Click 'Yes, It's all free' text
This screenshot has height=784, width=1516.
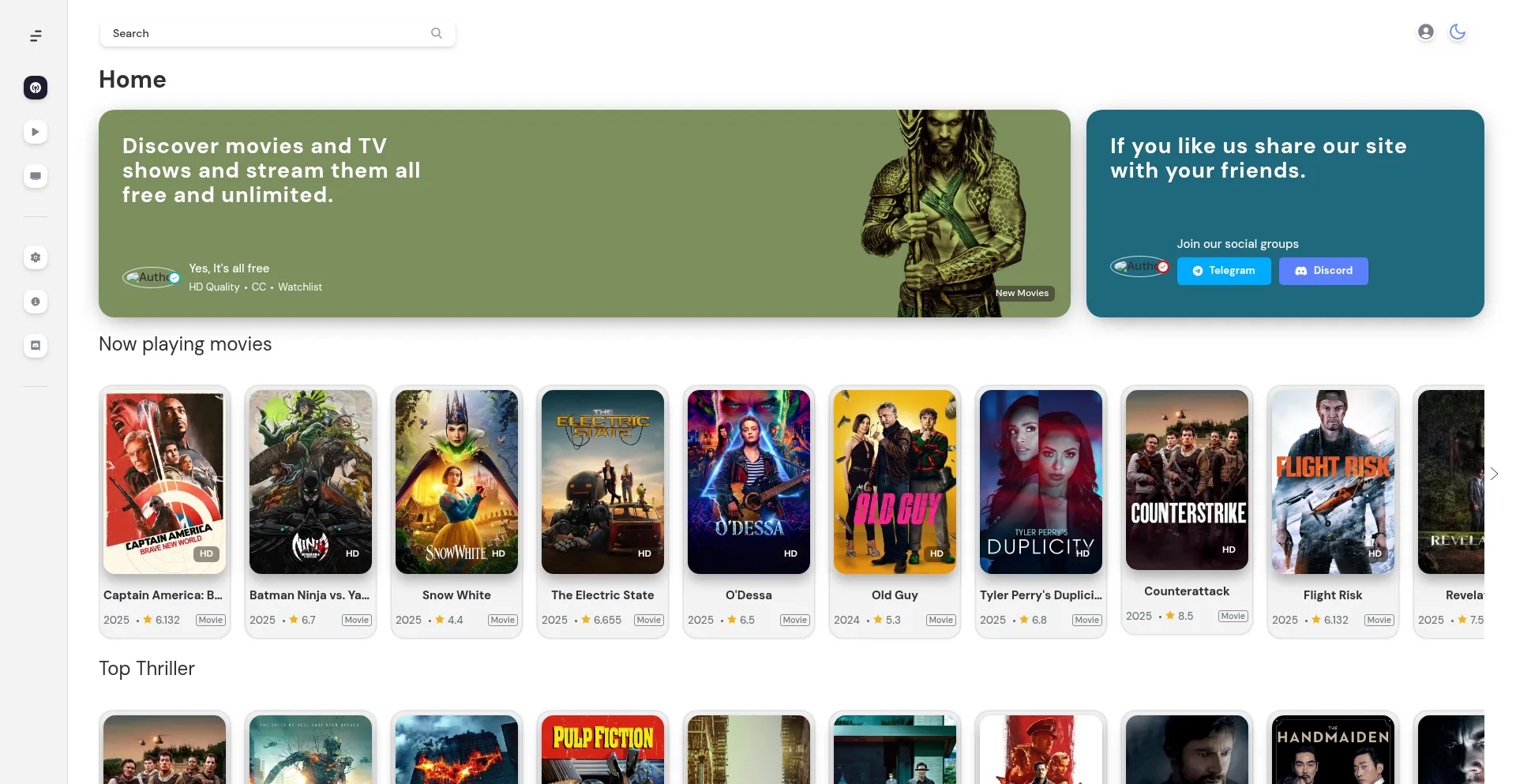tap(229, 268)
